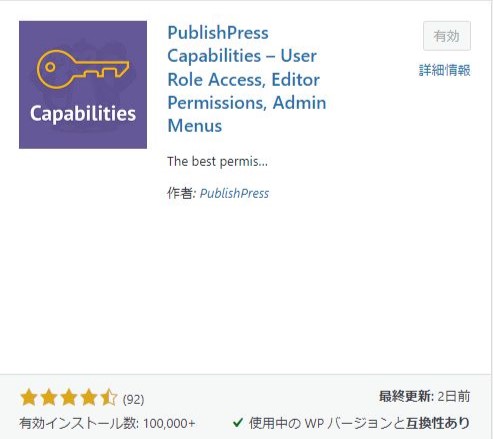Click the half-filled fifth rating star

109,398
